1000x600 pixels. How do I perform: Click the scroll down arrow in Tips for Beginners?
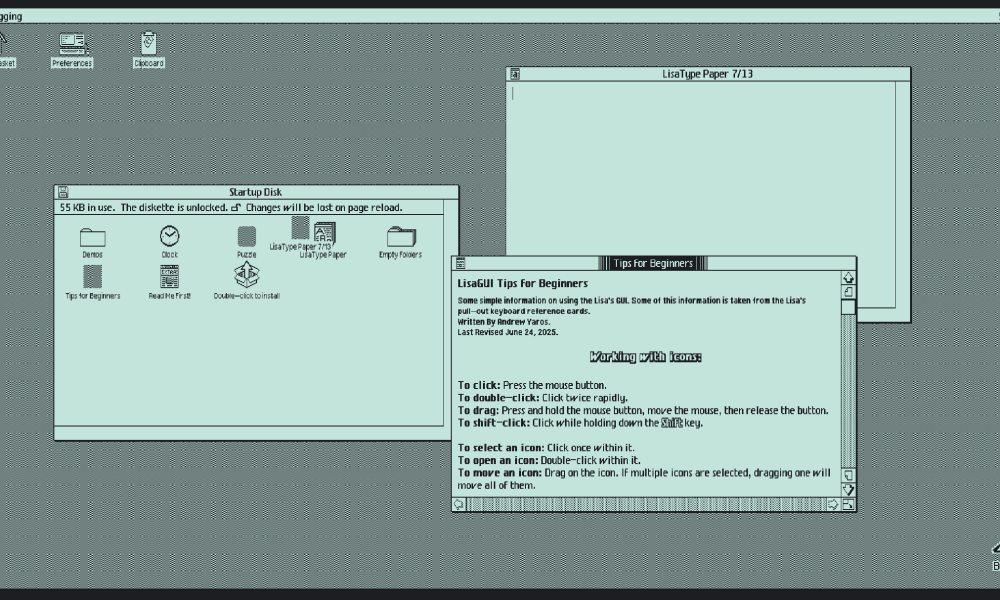point(848,490)
